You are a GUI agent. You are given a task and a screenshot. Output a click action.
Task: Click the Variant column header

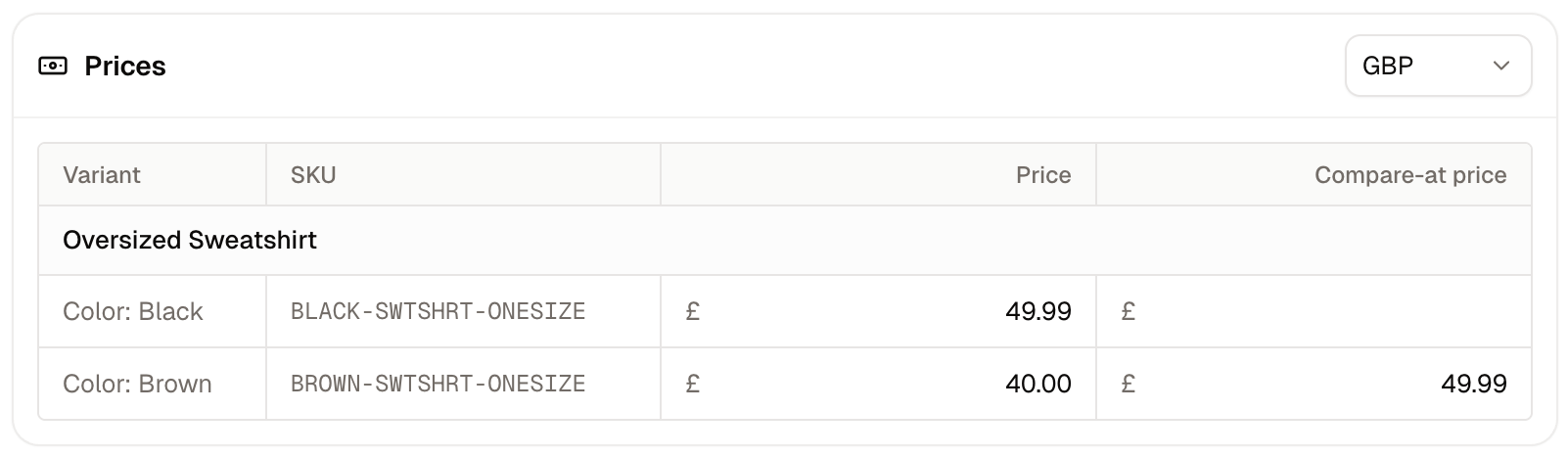(102, 175)
